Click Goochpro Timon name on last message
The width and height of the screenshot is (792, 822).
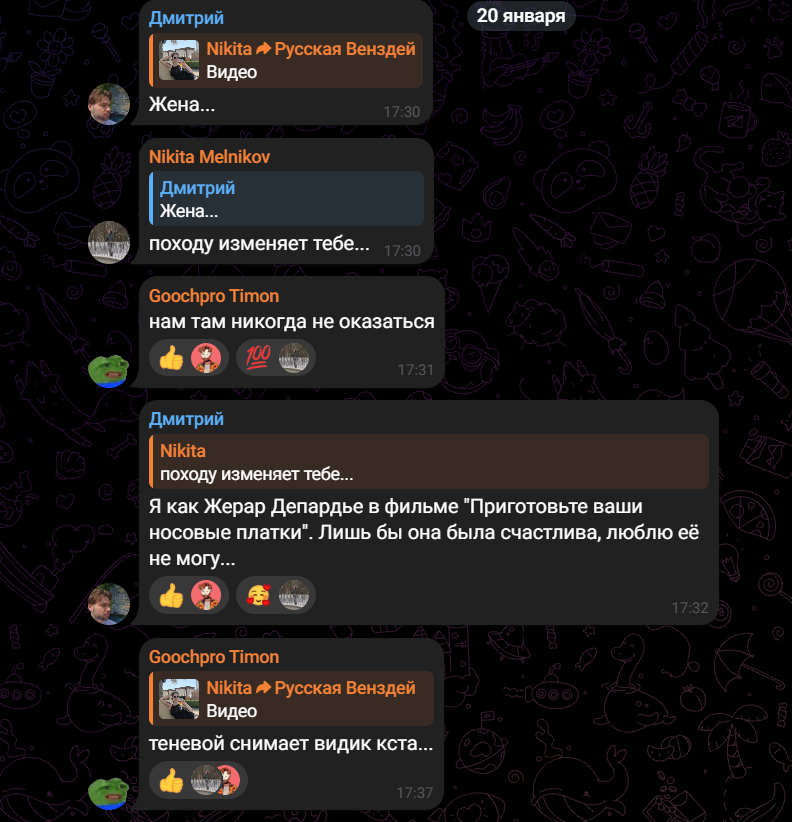214,657
